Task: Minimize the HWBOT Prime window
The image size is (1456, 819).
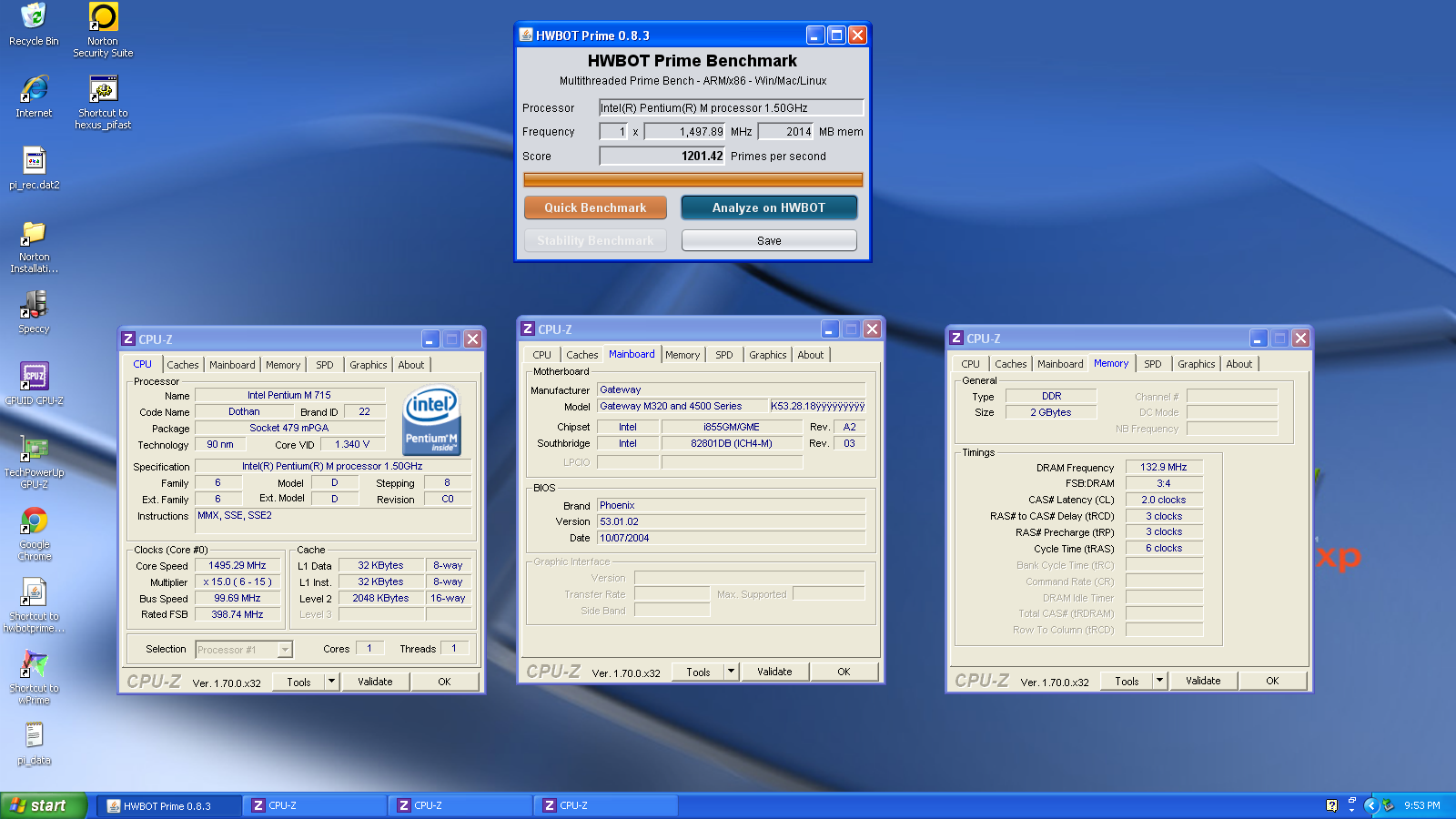Action: click(815, 35)
